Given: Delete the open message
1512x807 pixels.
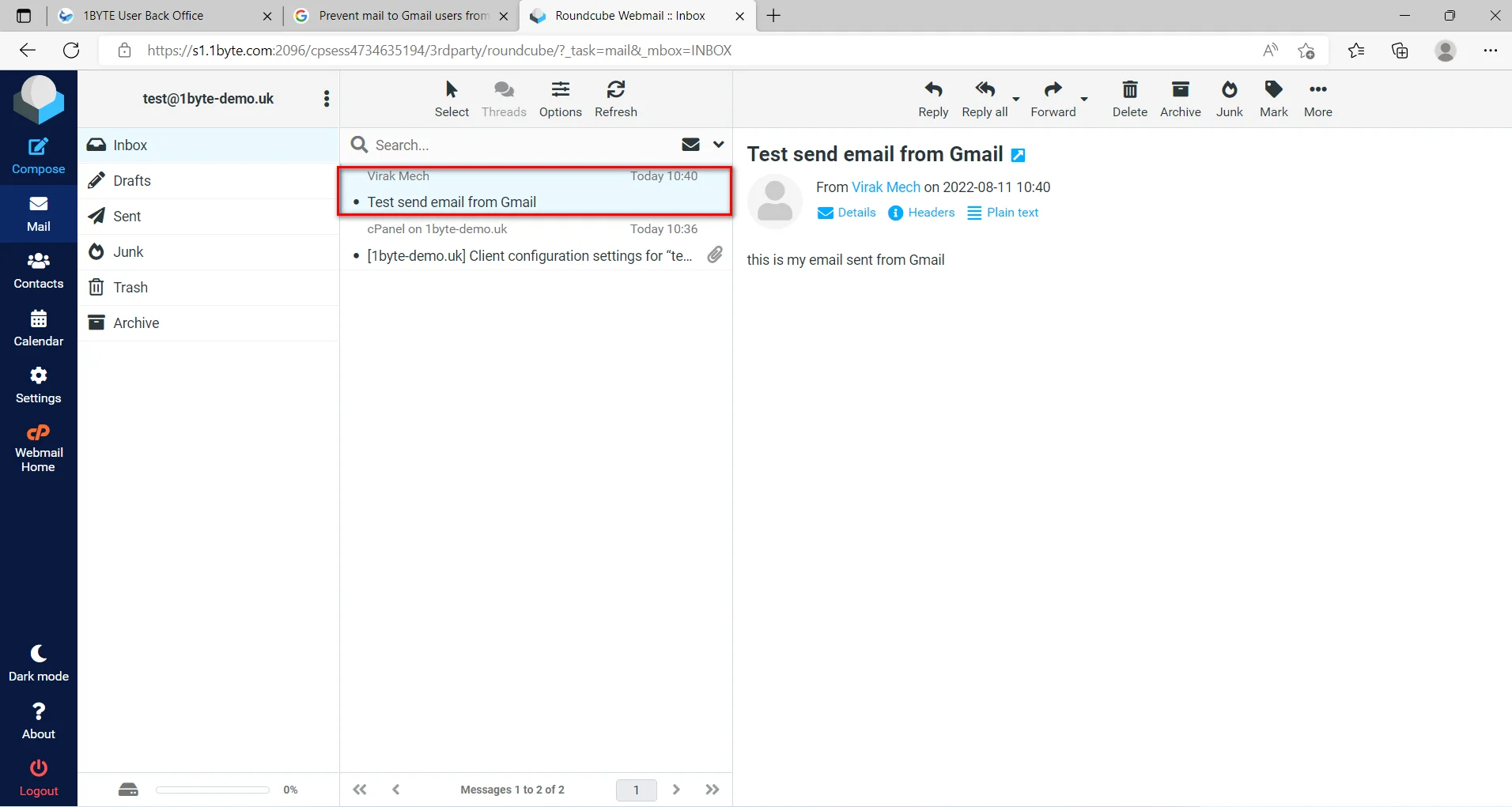Looking at the screenshot, I should tap(1129, 99).
